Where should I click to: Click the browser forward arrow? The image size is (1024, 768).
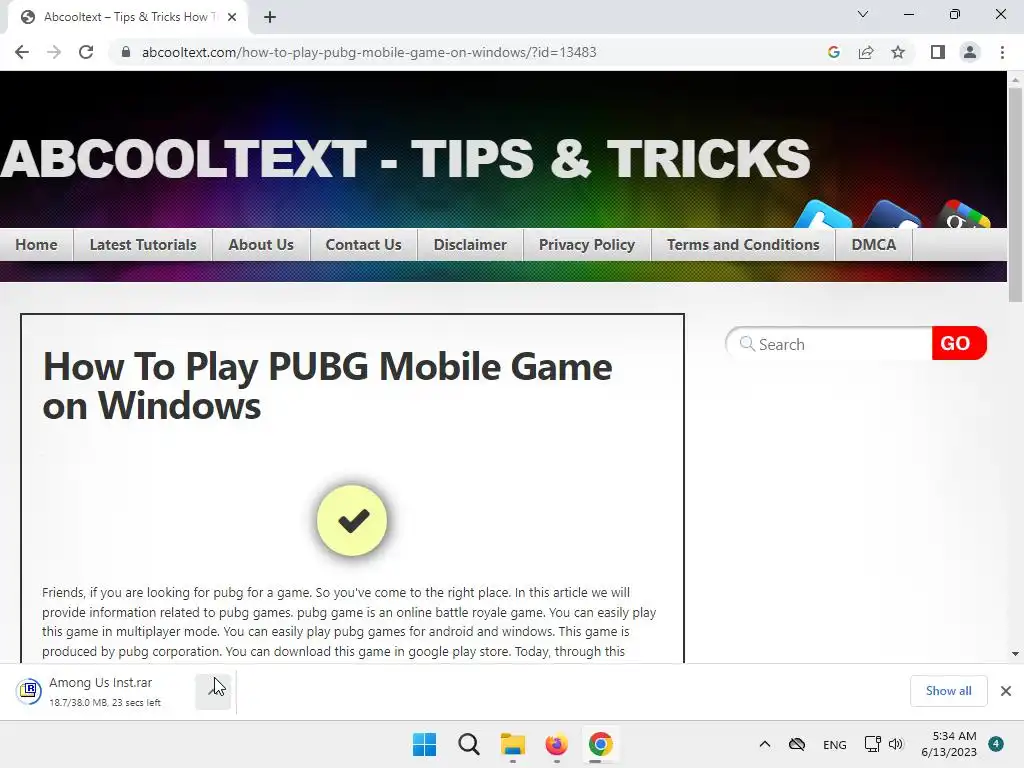point(54,52)
